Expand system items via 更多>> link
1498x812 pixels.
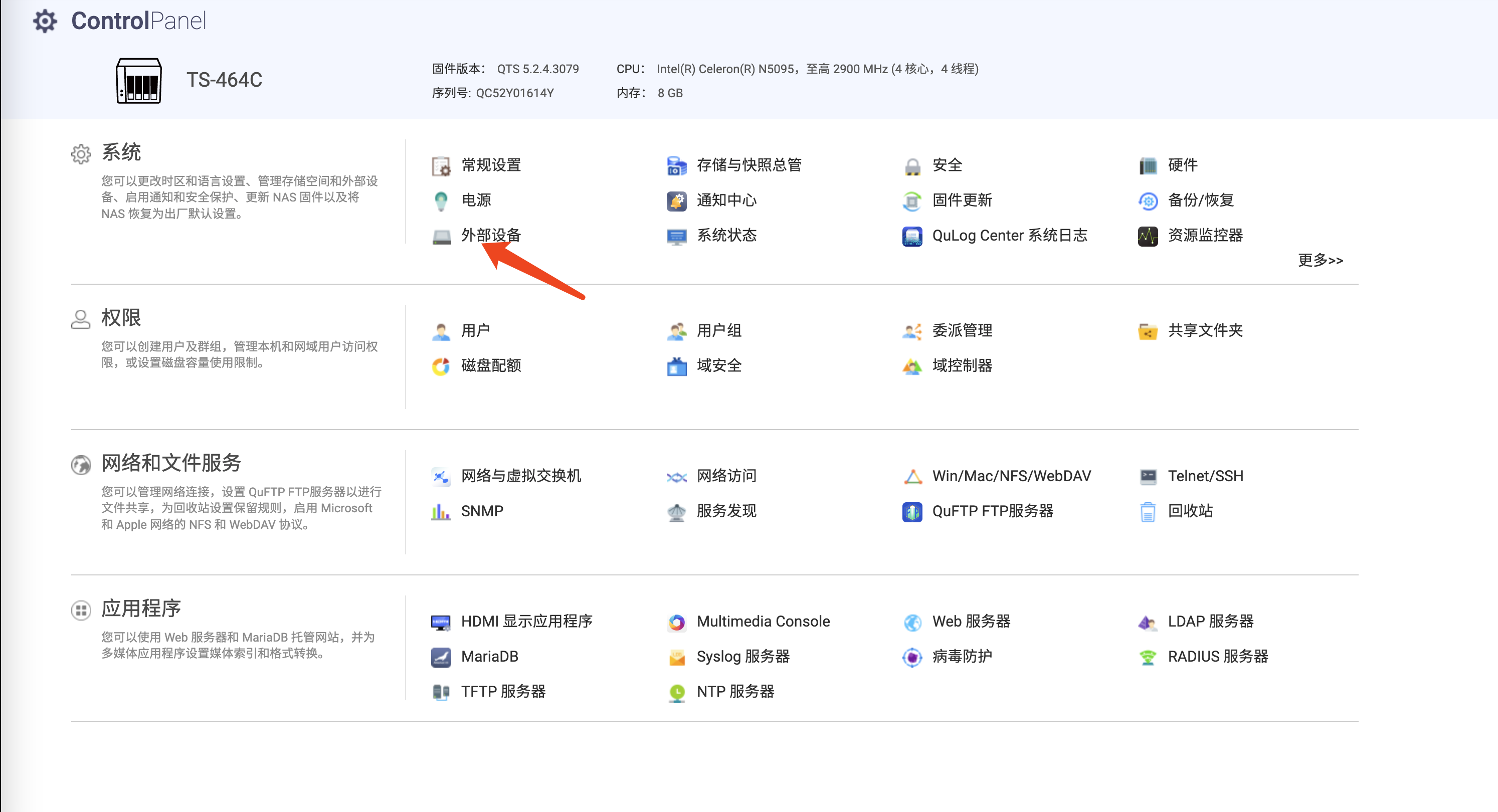click(1320, 260)
